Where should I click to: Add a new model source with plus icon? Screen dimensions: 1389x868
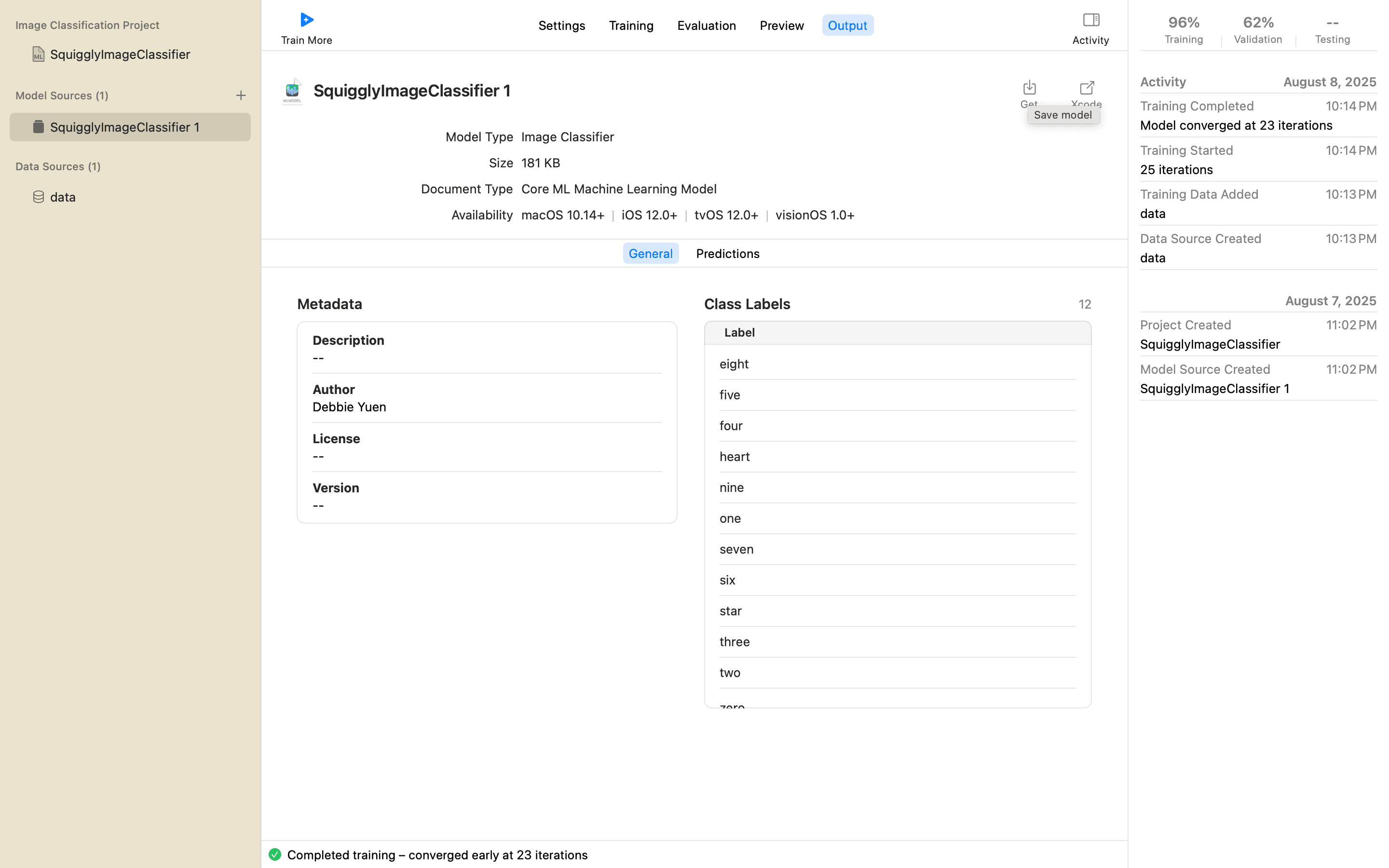[241, 96]
